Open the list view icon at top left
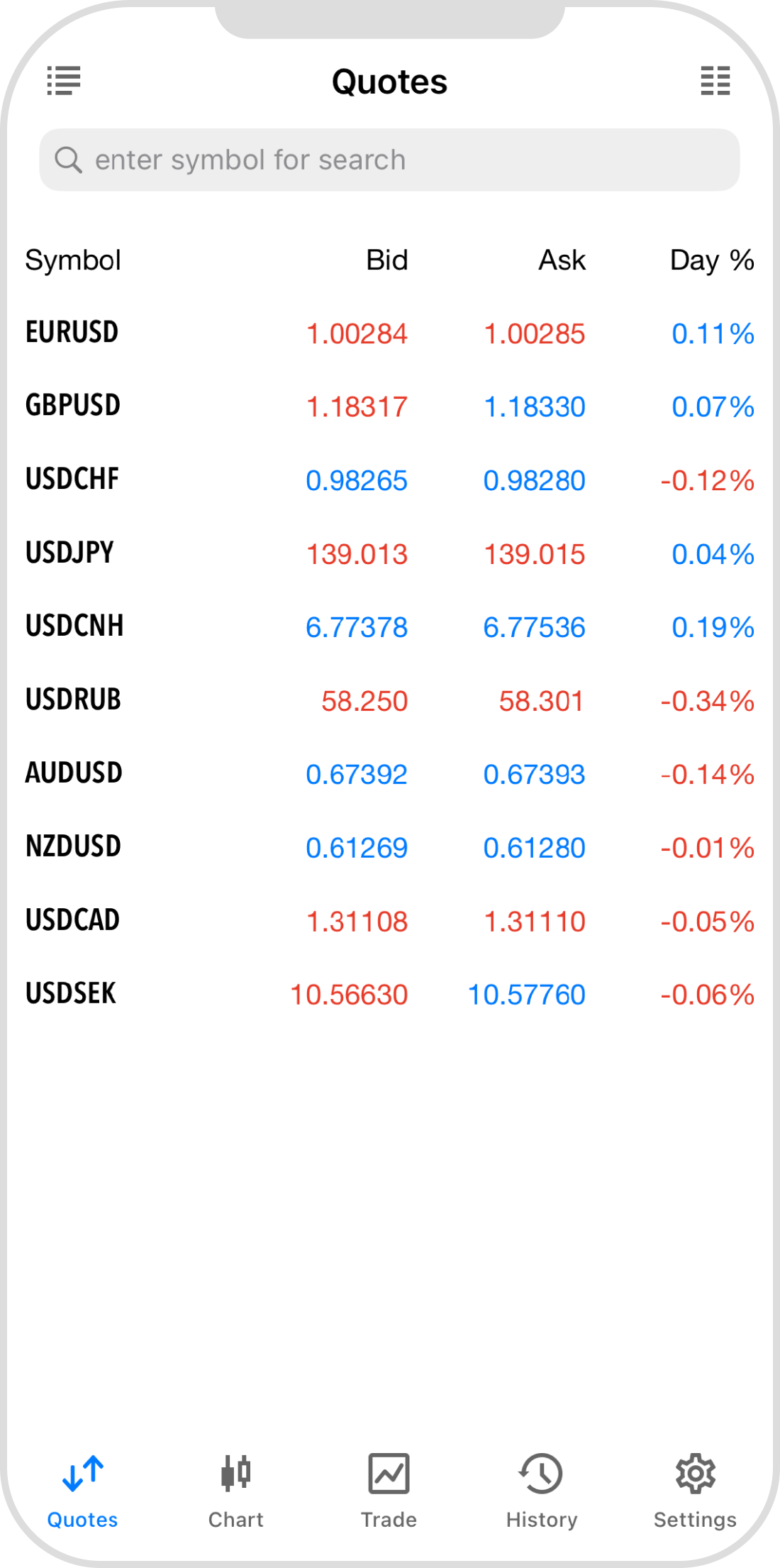The height and width of the screenshot is (1568, 780). pos(64,81)
